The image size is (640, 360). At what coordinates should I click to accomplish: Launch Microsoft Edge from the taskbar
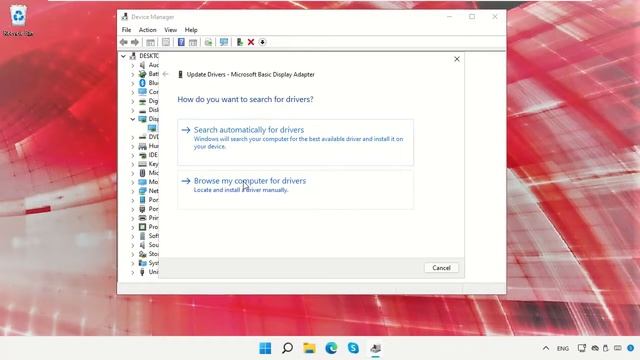pyautogui.click(x=331, y=348)
